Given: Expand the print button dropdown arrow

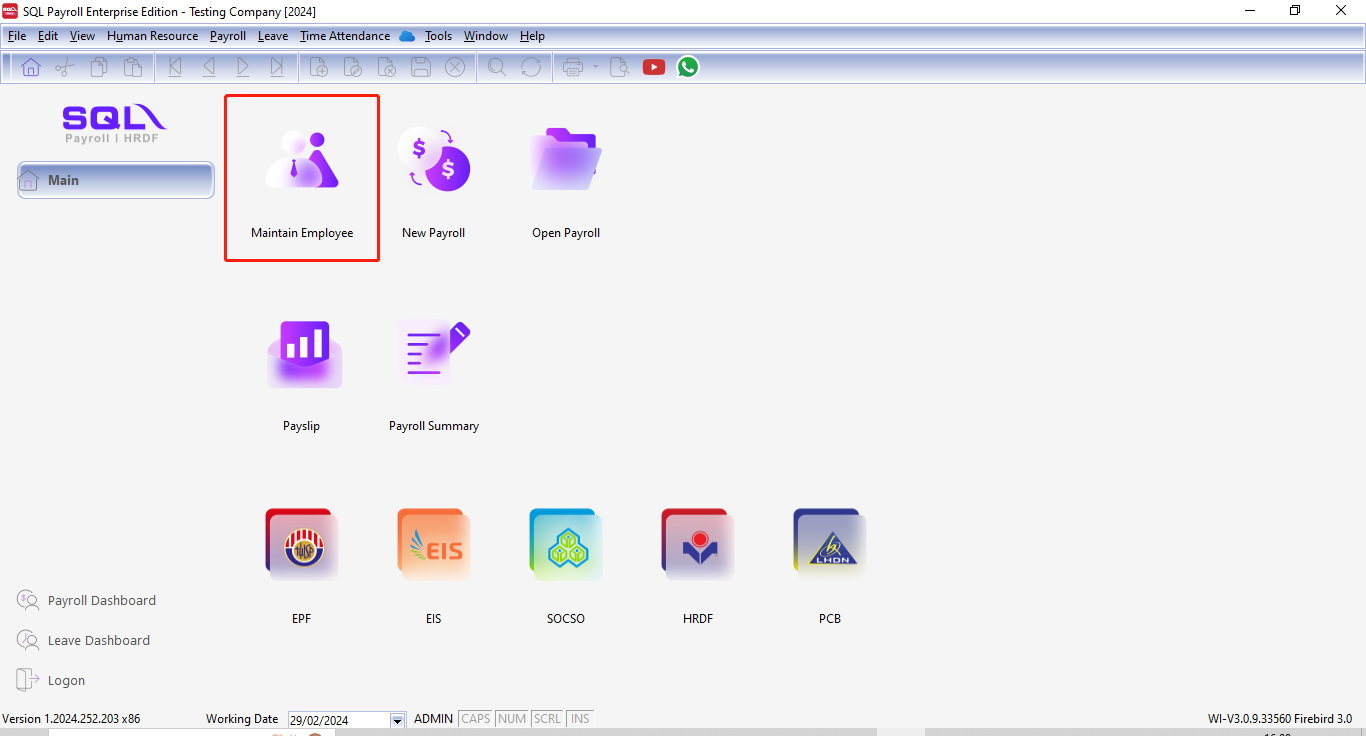Looking at the screenshot, I should 595,67.
